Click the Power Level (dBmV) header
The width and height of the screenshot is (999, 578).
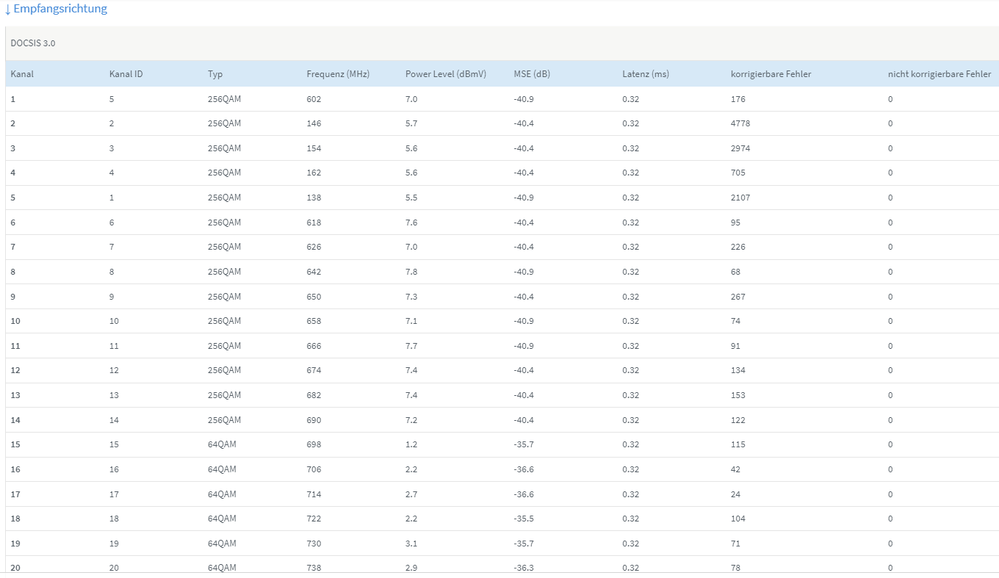(445, 74)
